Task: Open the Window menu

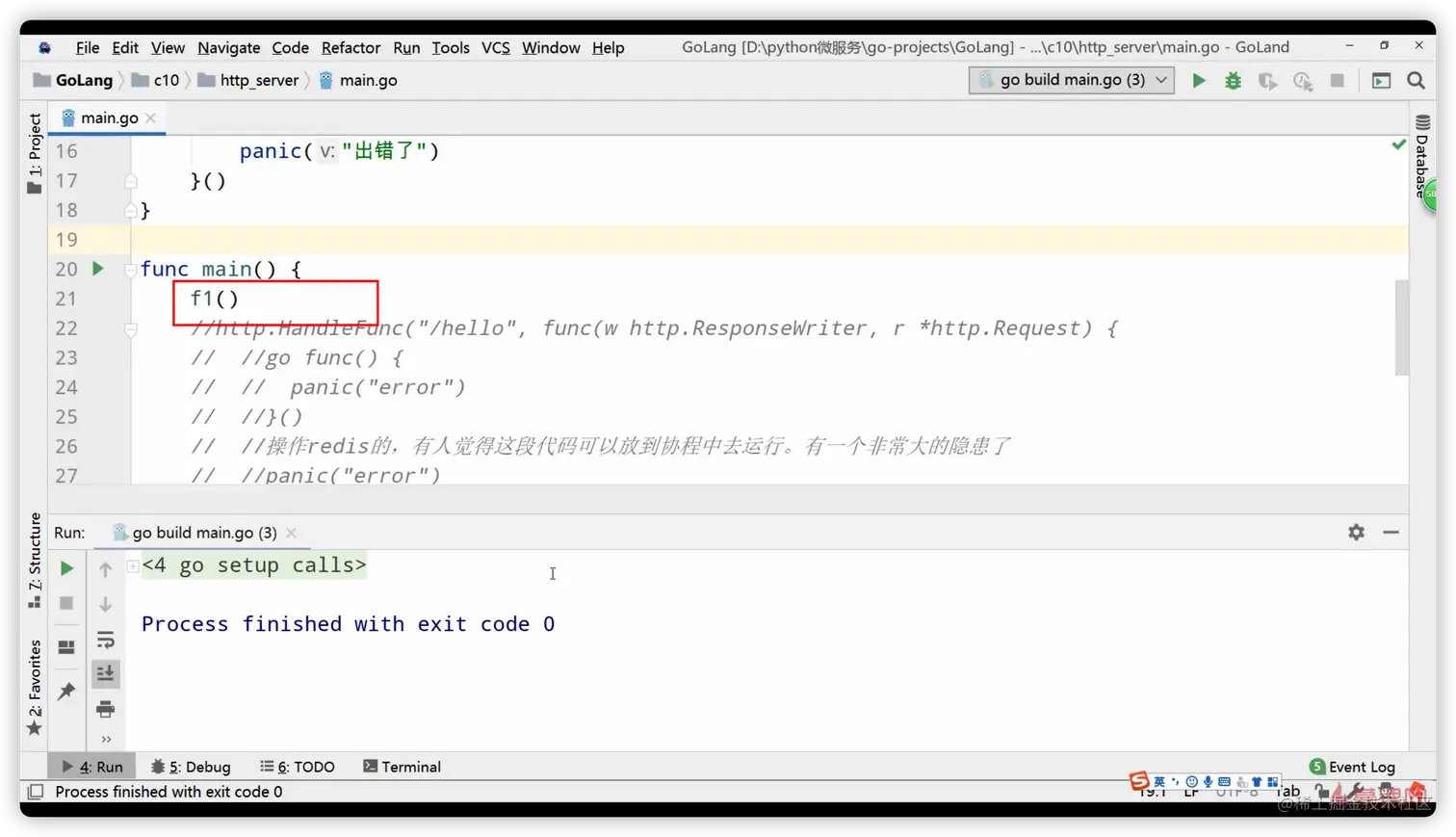Action: [551, 47]
